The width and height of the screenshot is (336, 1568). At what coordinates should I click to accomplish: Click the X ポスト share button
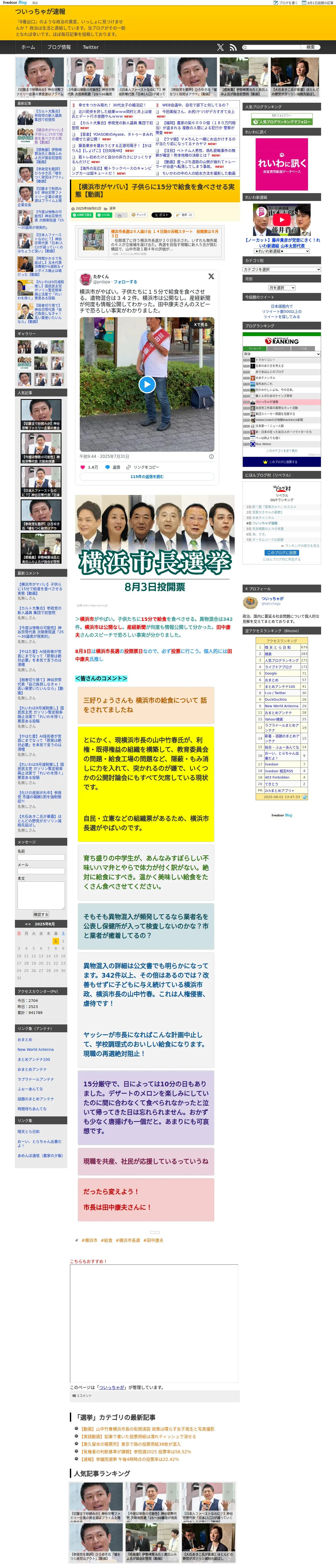click(162, 215)
